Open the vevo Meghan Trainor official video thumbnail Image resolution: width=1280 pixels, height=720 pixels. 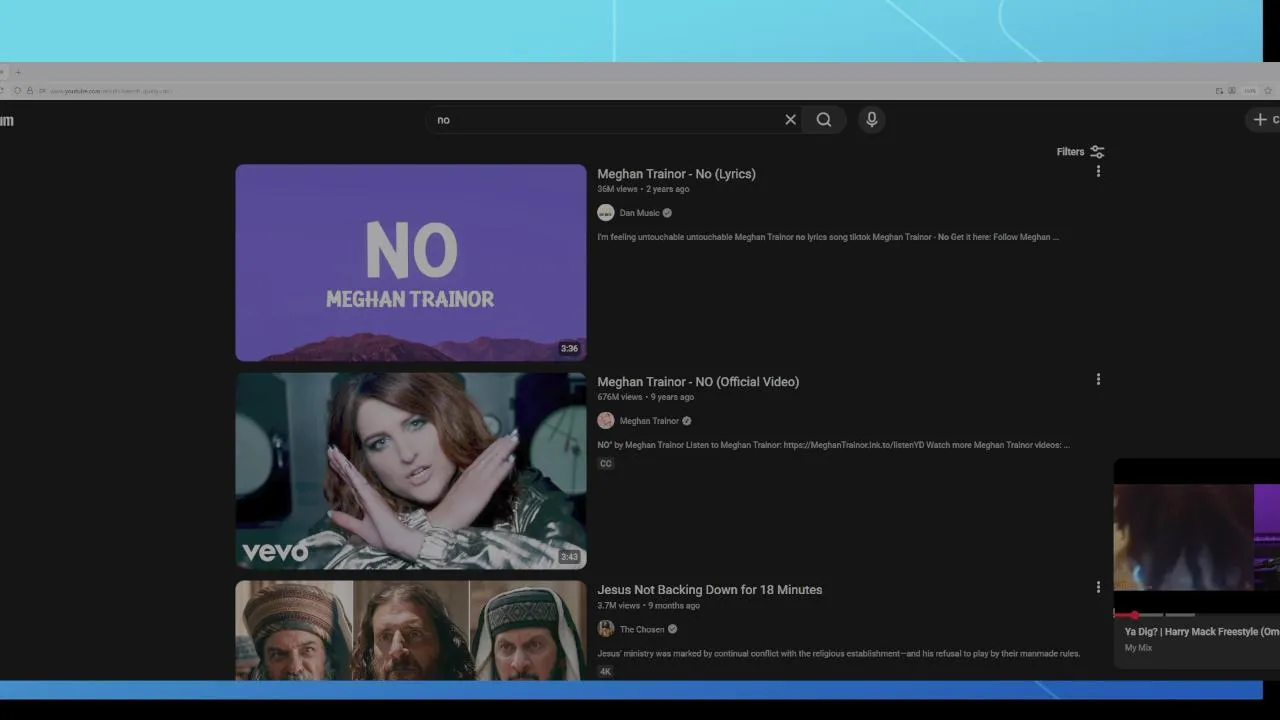(411, 471)
